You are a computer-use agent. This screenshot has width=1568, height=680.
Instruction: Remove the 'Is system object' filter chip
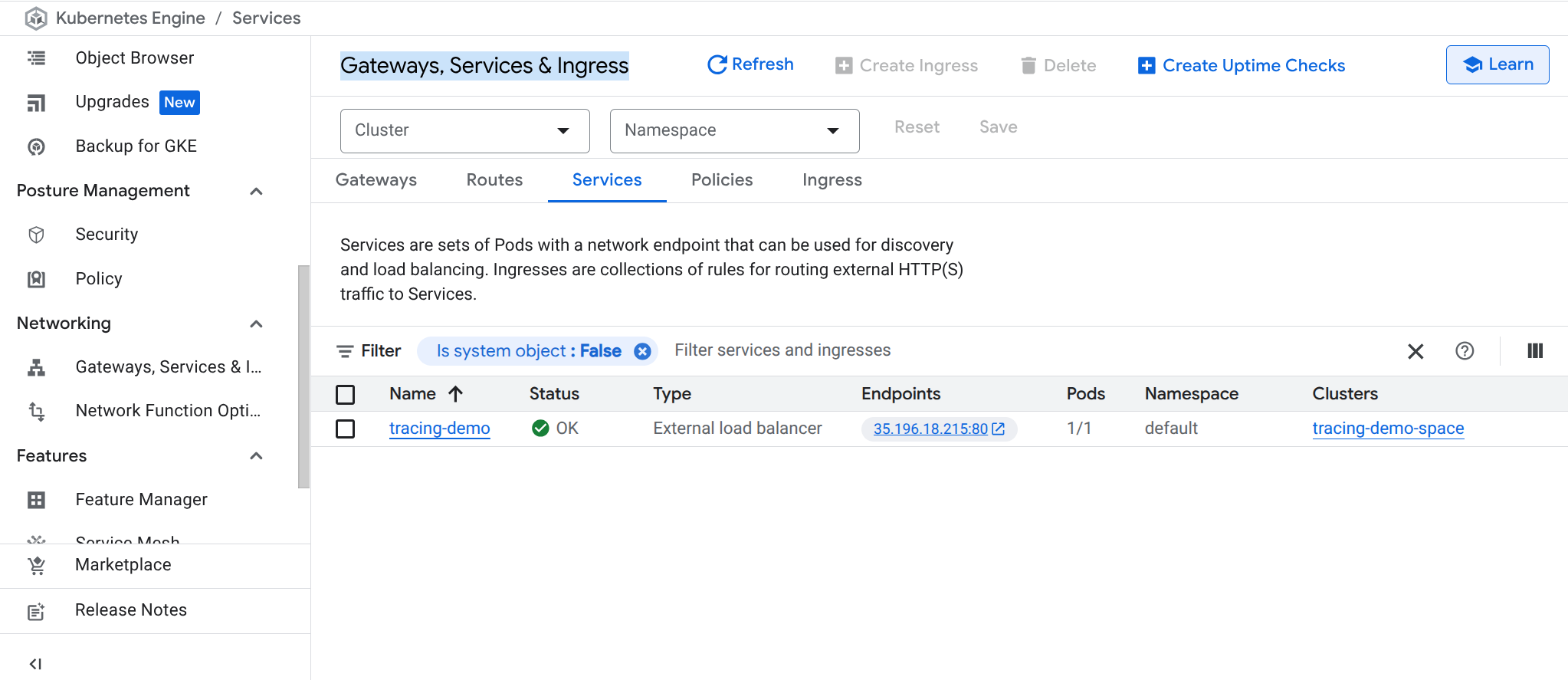tap(642, 351)
